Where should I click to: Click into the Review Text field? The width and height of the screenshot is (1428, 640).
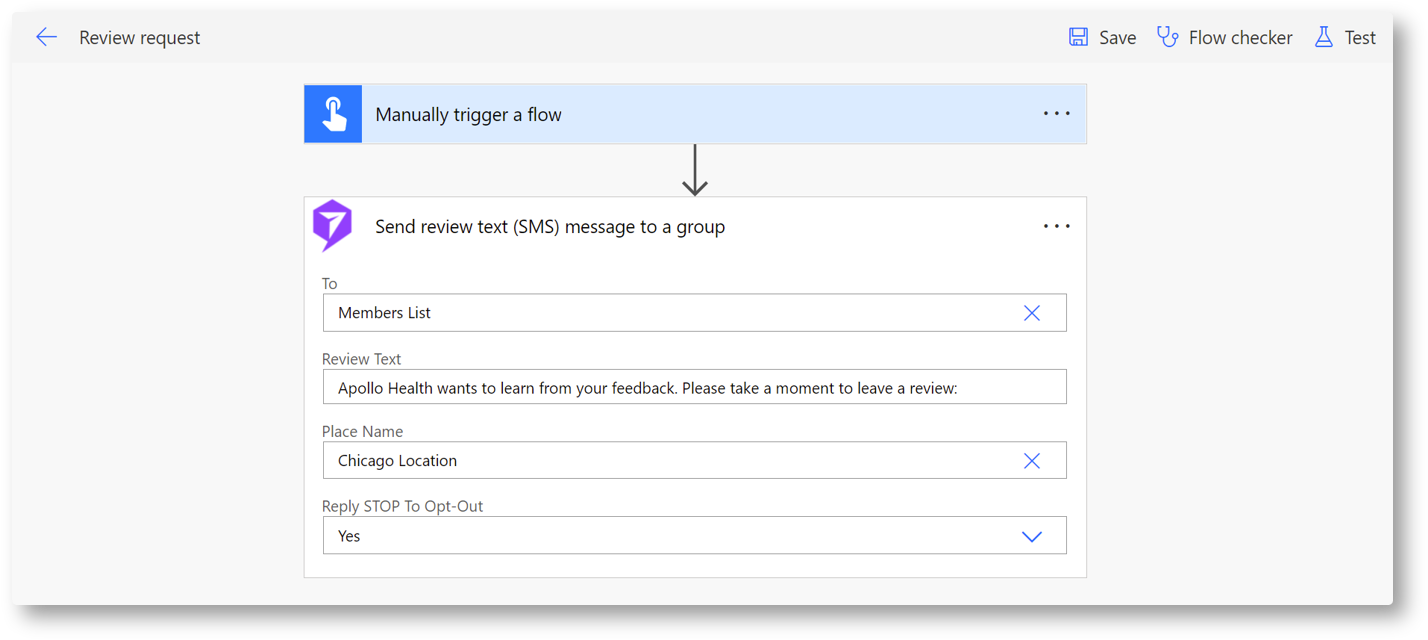pos(694,388)
